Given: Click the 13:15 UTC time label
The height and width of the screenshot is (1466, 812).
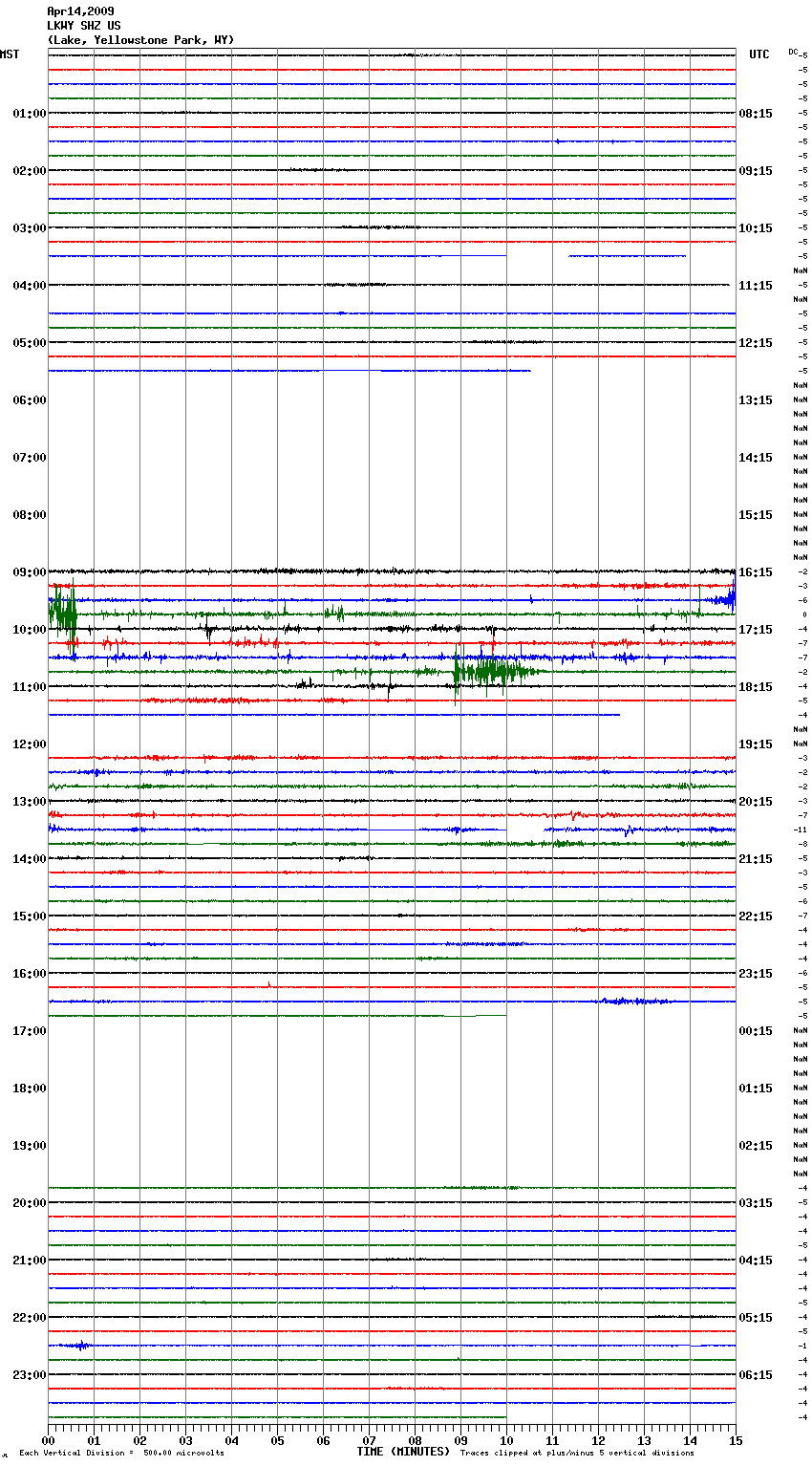Looking at the screenshot, I should pos(756,400).
